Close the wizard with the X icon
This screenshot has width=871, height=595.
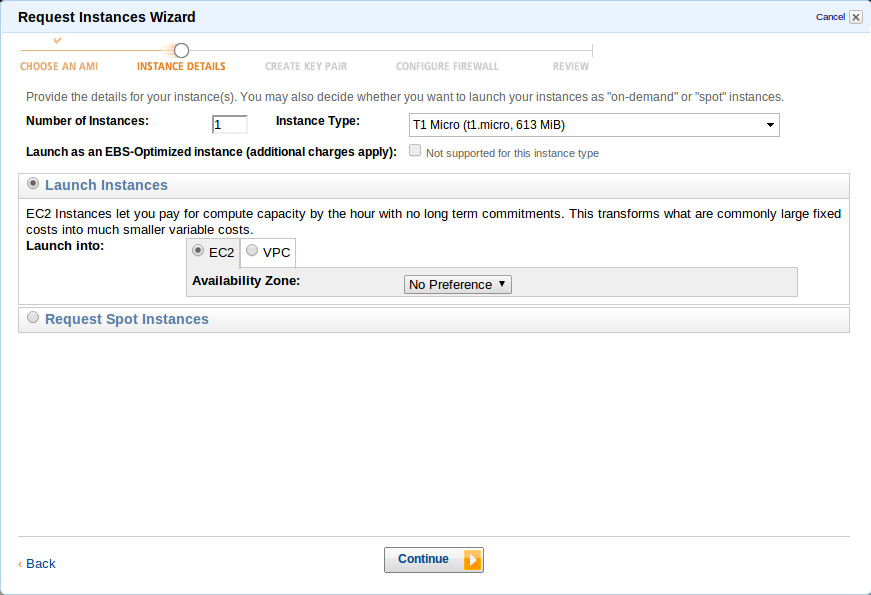click(x=855, y=17)
